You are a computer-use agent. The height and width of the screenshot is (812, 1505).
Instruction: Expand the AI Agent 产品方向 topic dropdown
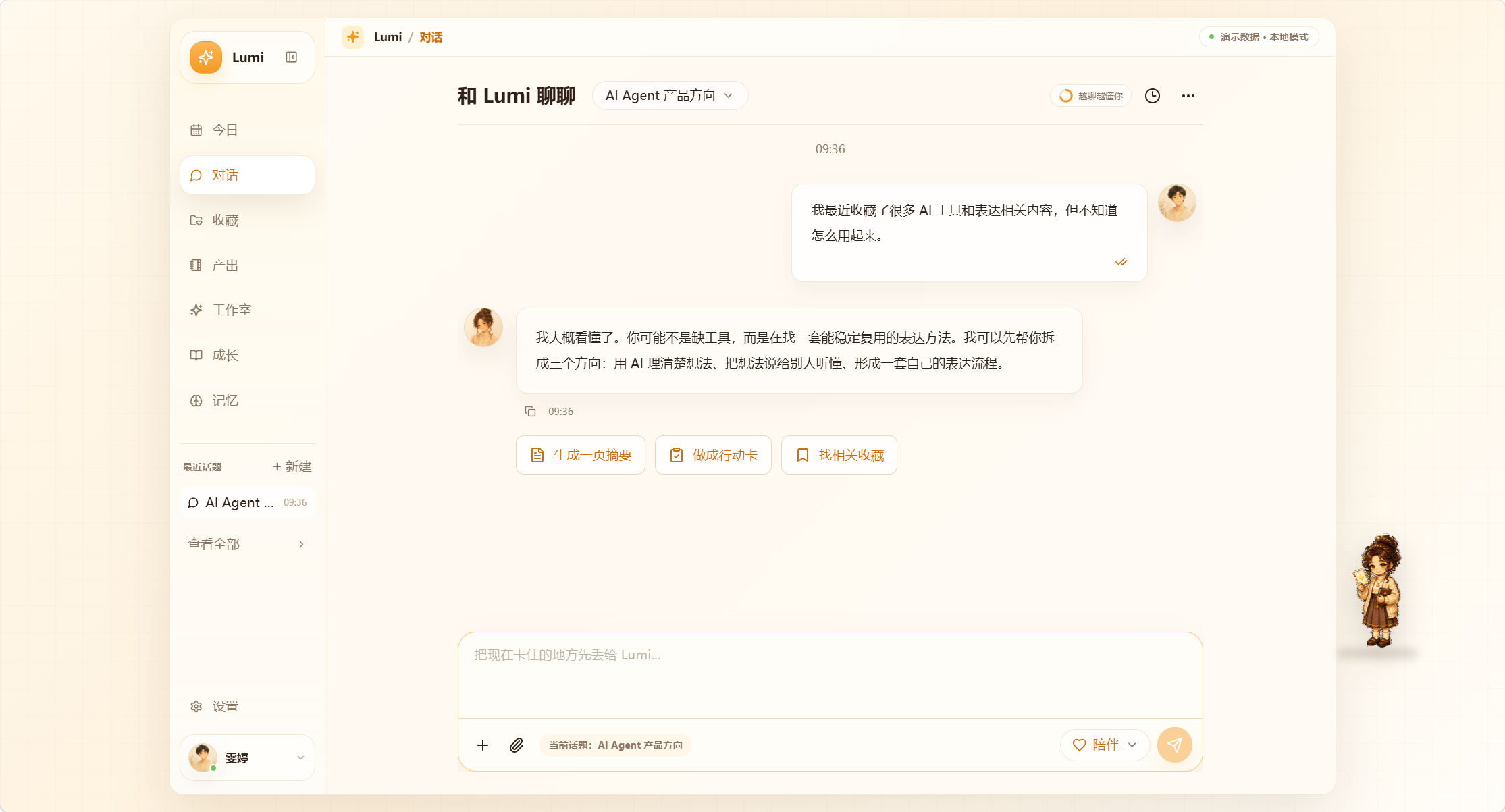point(670,95)
